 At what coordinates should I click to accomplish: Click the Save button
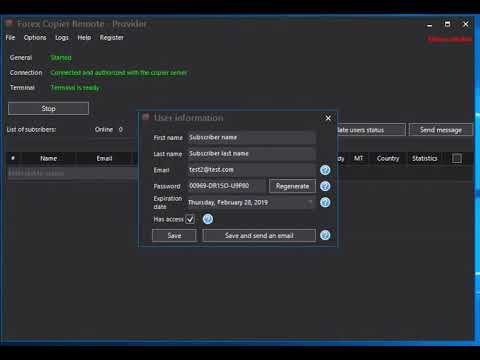[174, 236]
